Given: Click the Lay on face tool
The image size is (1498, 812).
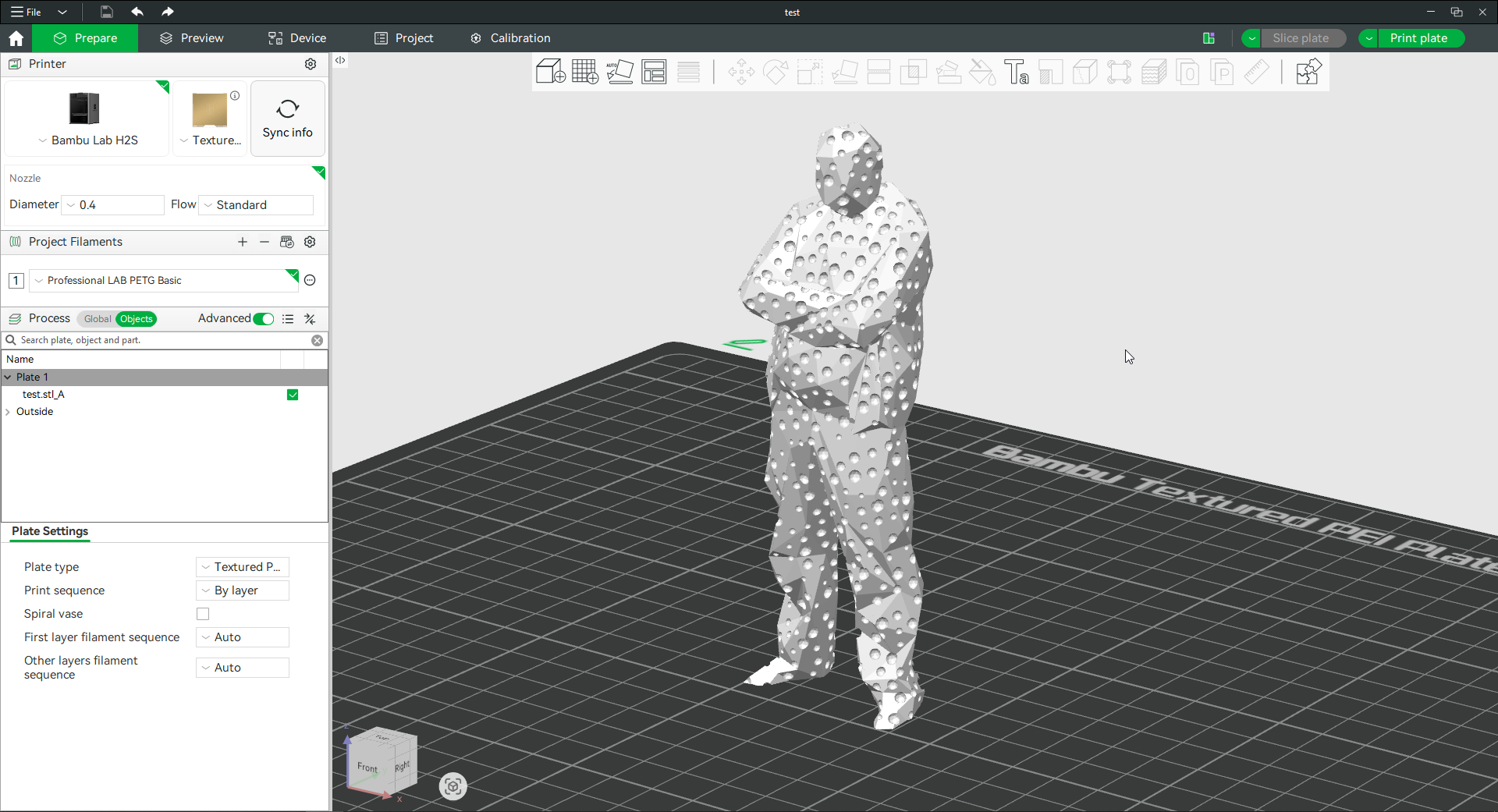Looking at the screenshot, I should [845, 72].
